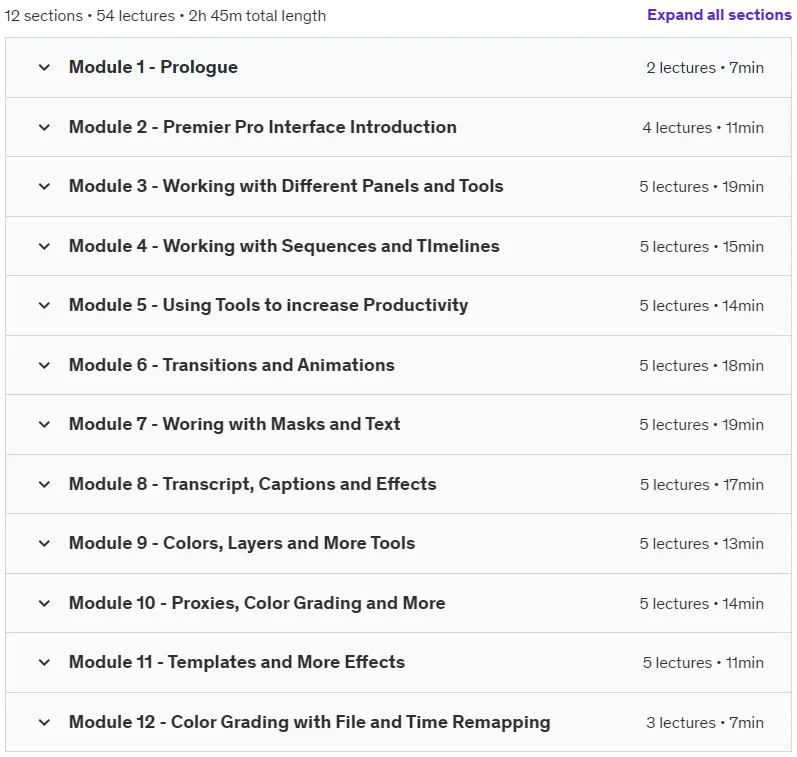
Task: Open Module 2 - Premier Pro Interface Introduction
Action: click(x=263, y=127)
